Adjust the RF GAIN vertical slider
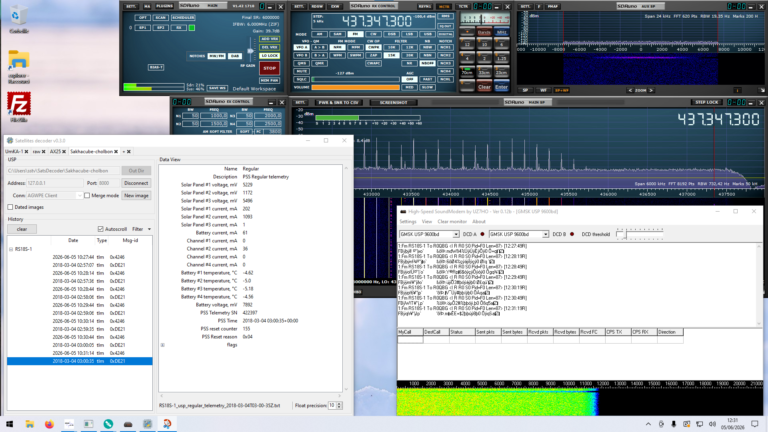Viewport: 768px width, 432px height. (x=250, y=51)
